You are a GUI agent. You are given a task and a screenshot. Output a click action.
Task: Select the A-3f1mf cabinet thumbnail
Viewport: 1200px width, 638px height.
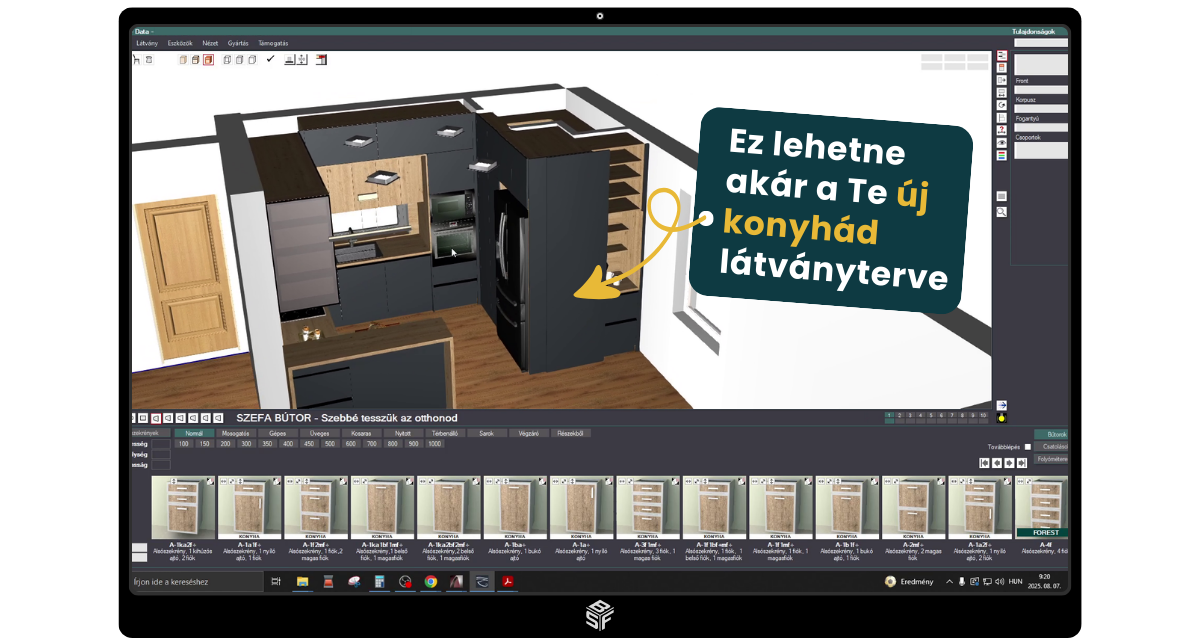click(x=648, y=507)
